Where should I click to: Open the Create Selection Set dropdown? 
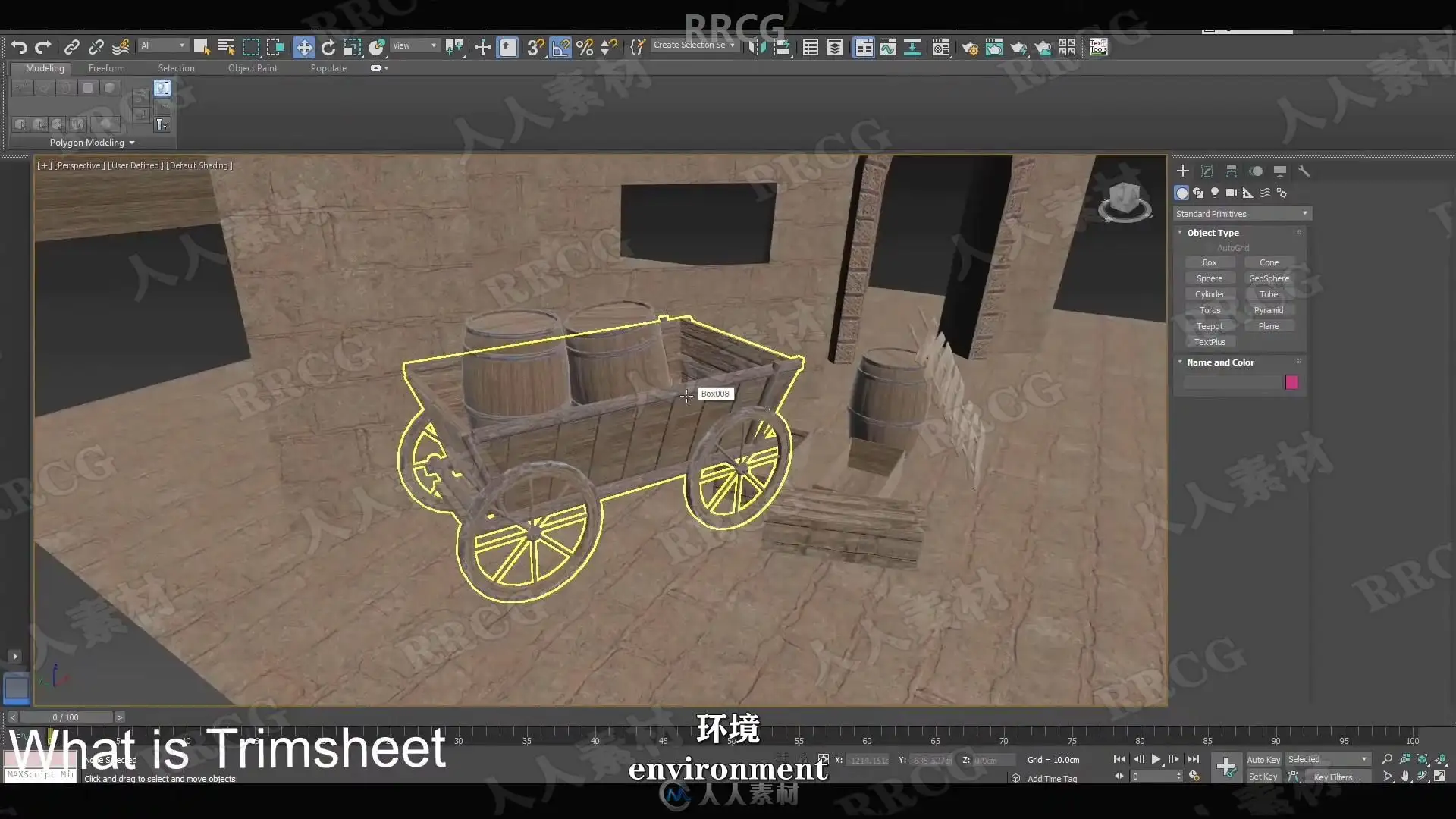(694, 45)
